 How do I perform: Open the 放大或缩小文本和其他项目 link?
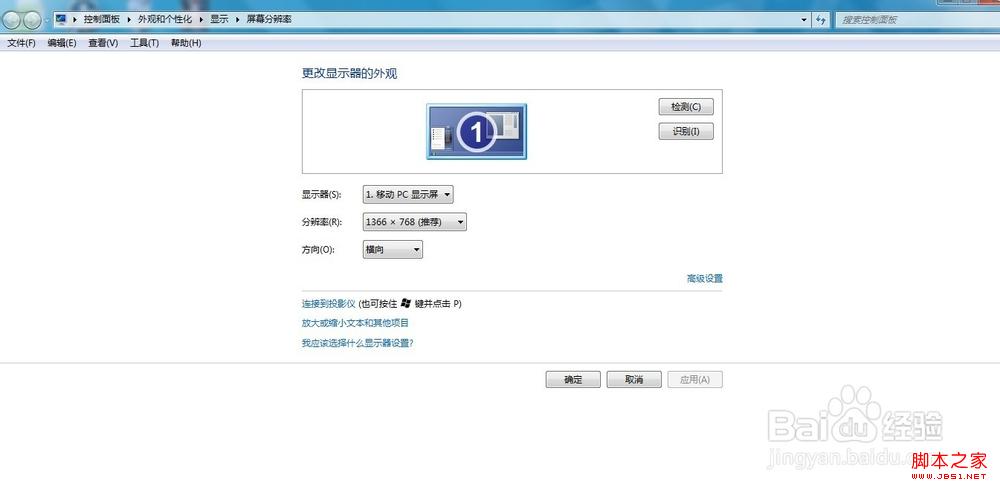355,324
